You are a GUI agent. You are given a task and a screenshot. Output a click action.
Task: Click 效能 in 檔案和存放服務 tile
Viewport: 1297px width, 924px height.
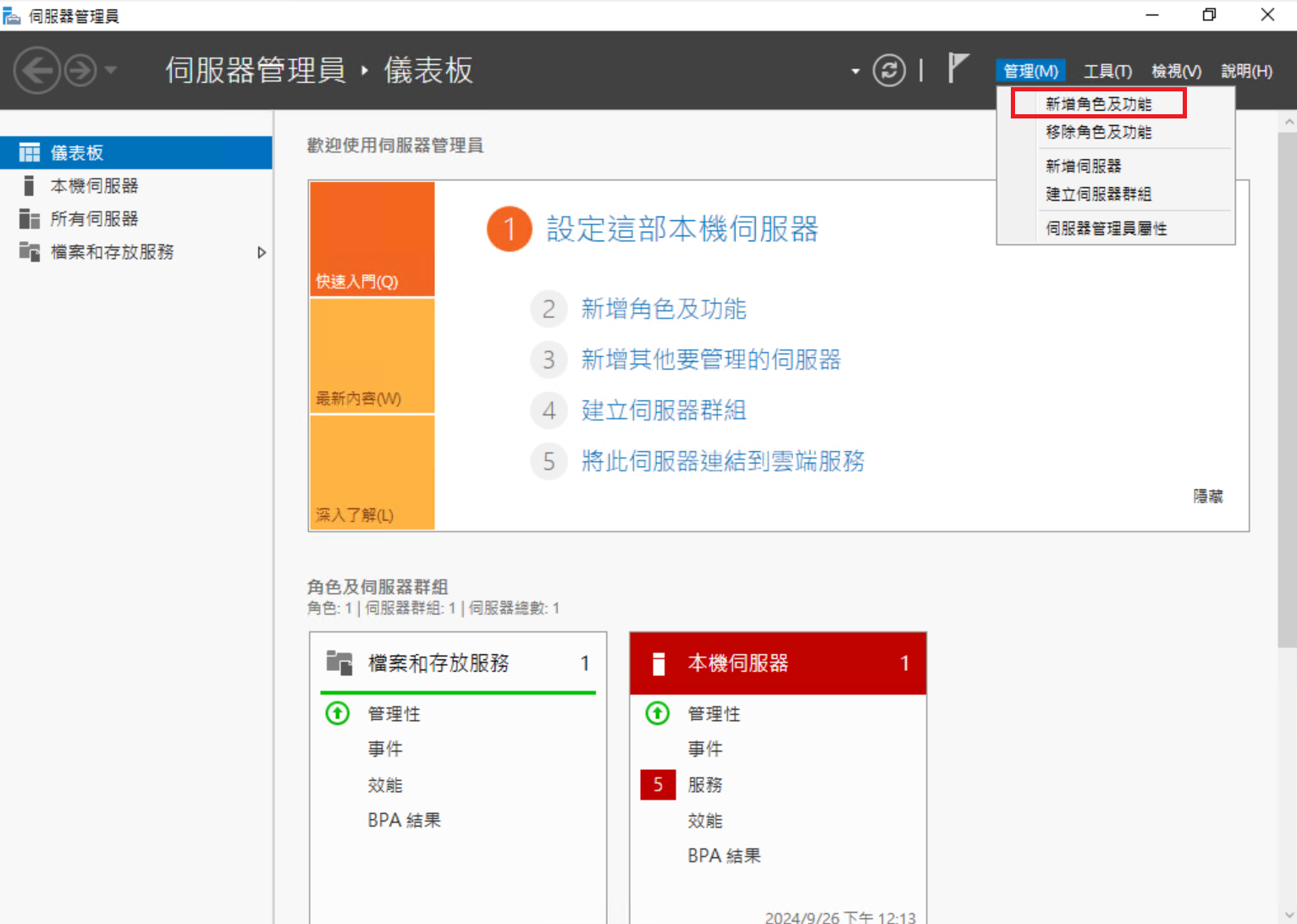(385, 784)
